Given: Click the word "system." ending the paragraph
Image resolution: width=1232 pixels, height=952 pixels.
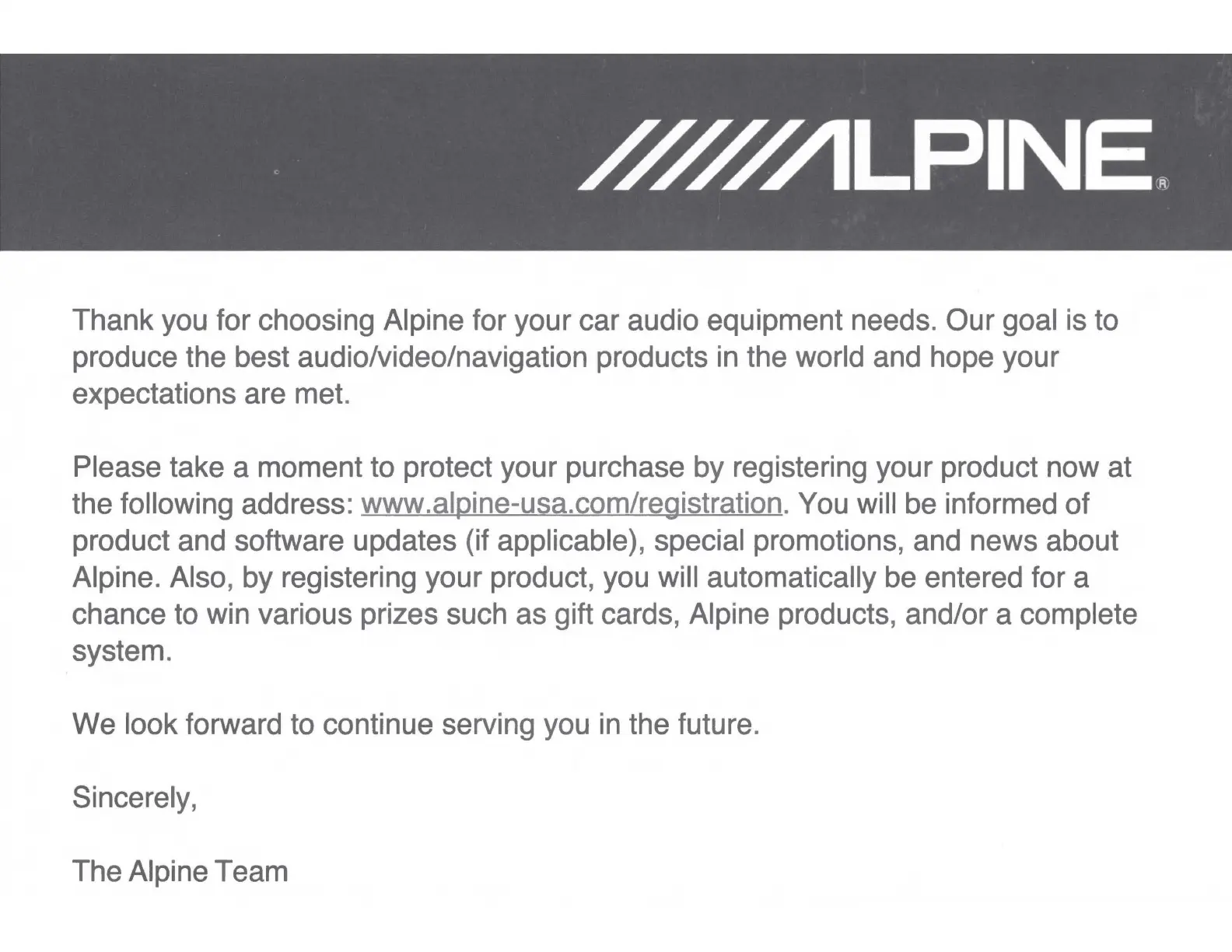Looking at the screenshot, I should (121, 651).
